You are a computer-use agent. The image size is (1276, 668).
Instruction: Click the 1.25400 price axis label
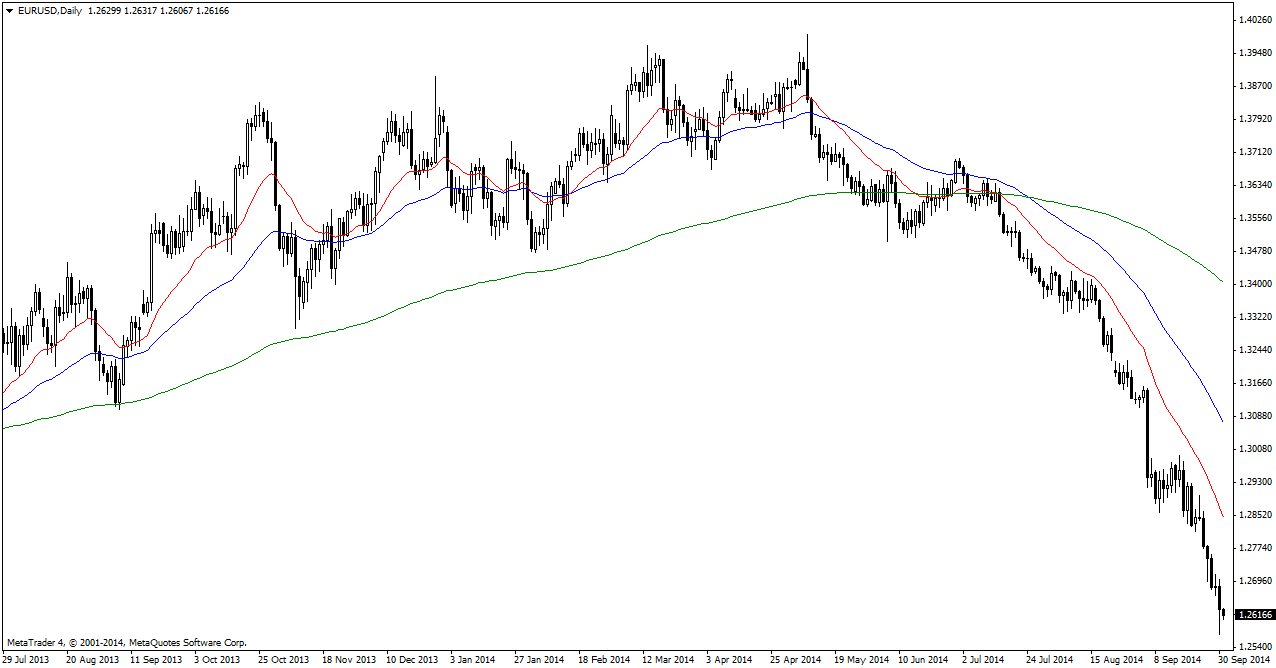pyautogui.click(x=1255, y=647)
